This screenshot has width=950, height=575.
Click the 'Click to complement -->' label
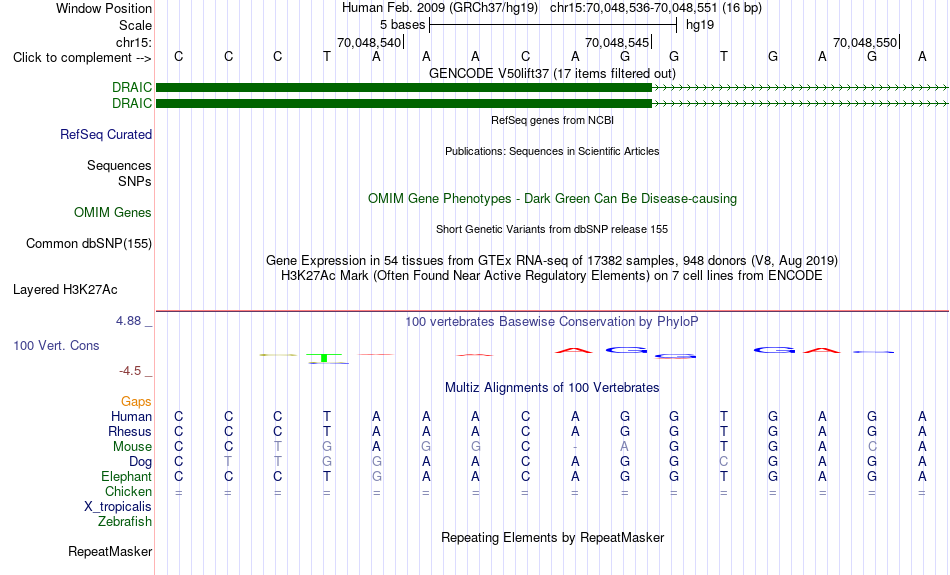coord(82,58)
